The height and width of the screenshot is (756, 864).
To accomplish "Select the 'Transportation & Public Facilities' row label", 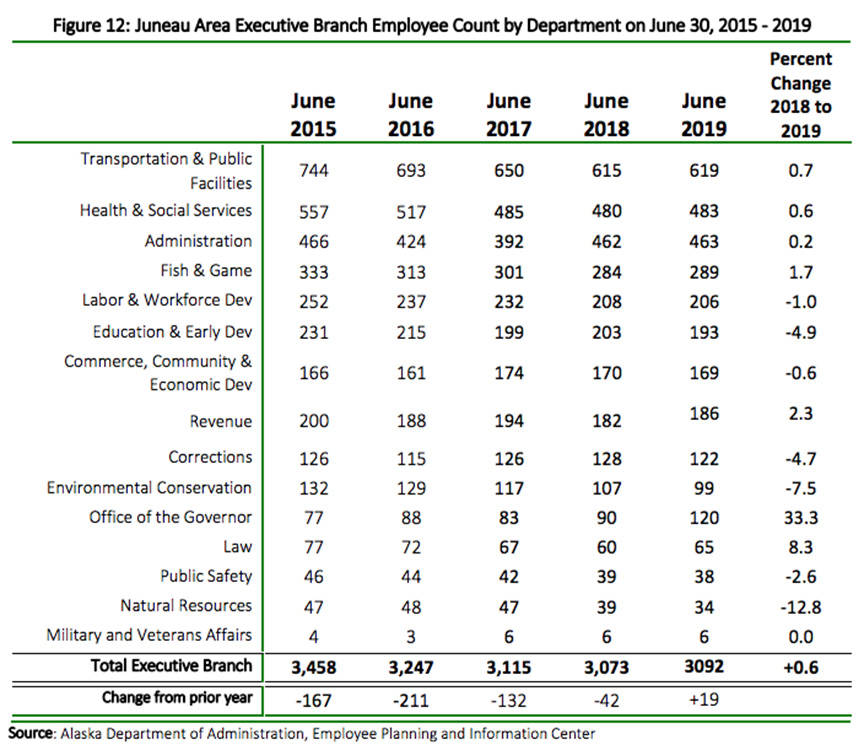I will [x=166, y=171].
